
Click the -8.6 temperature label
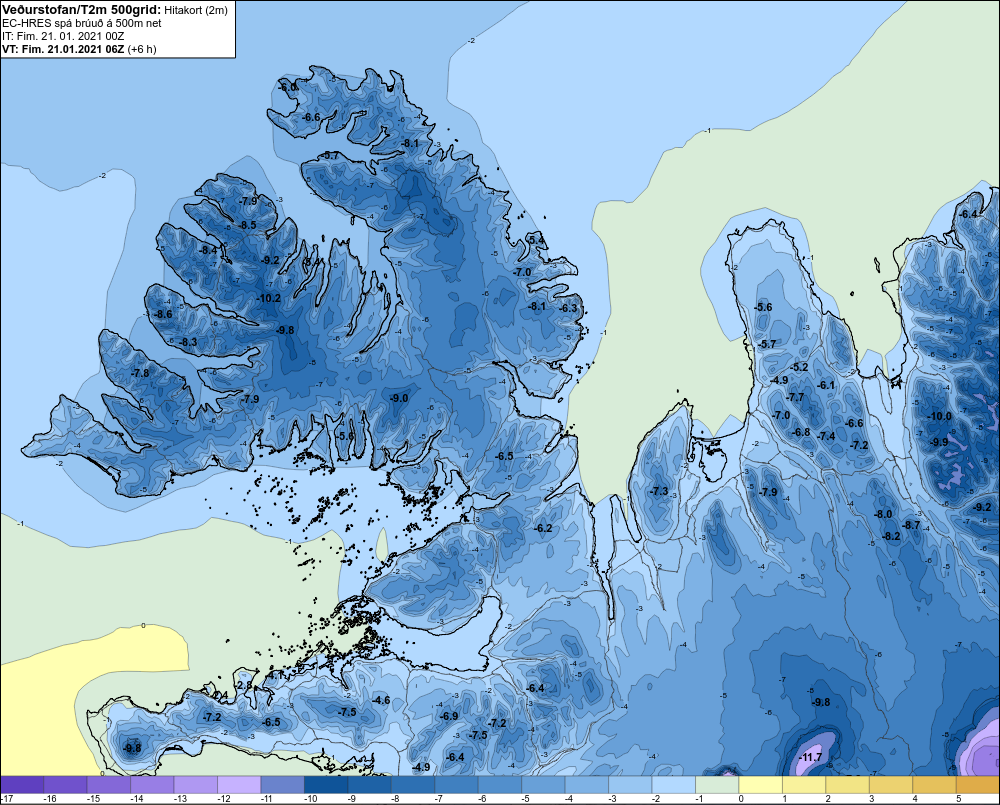164,314
